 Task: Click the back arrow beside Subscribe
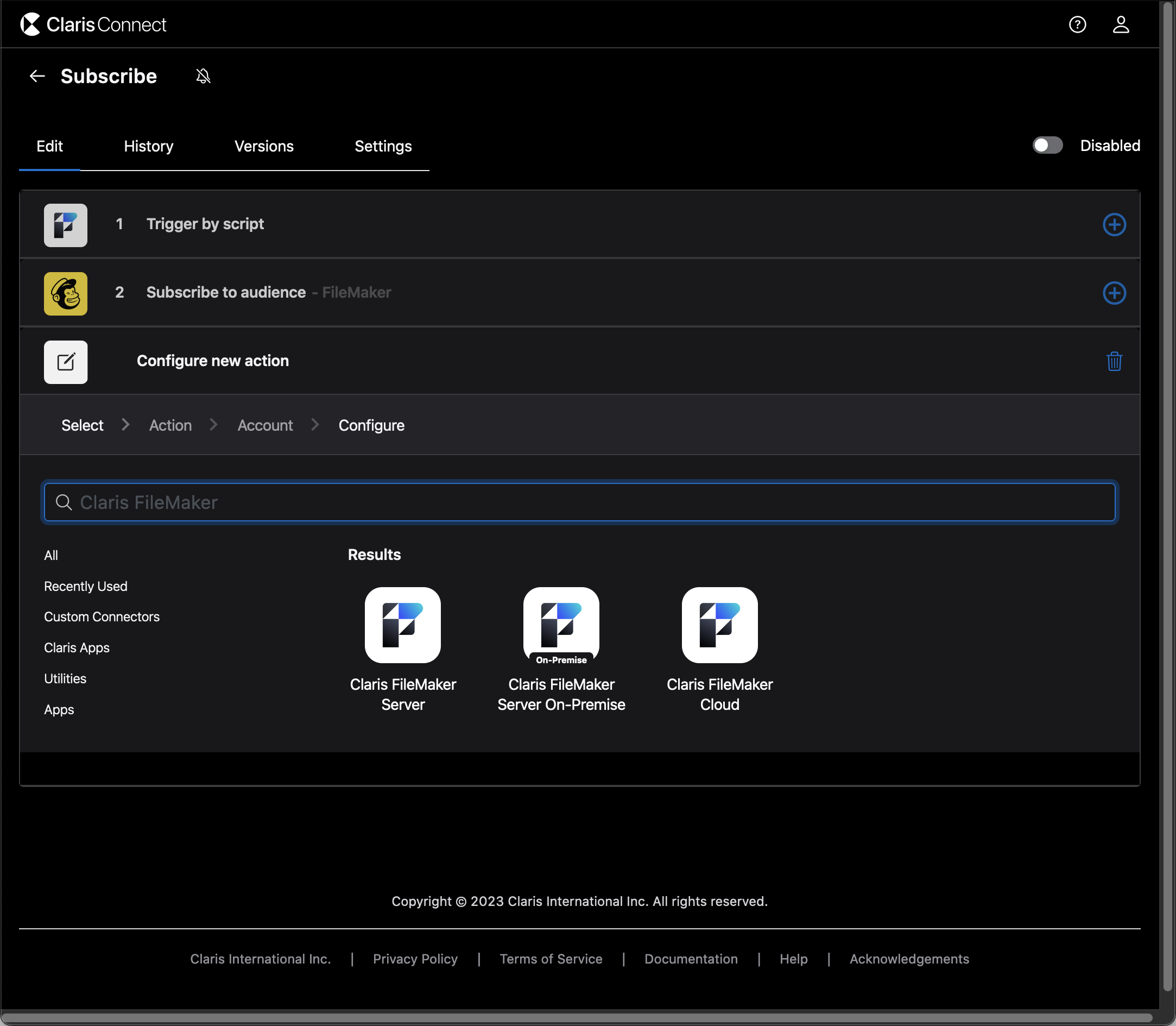coord(37,76)
